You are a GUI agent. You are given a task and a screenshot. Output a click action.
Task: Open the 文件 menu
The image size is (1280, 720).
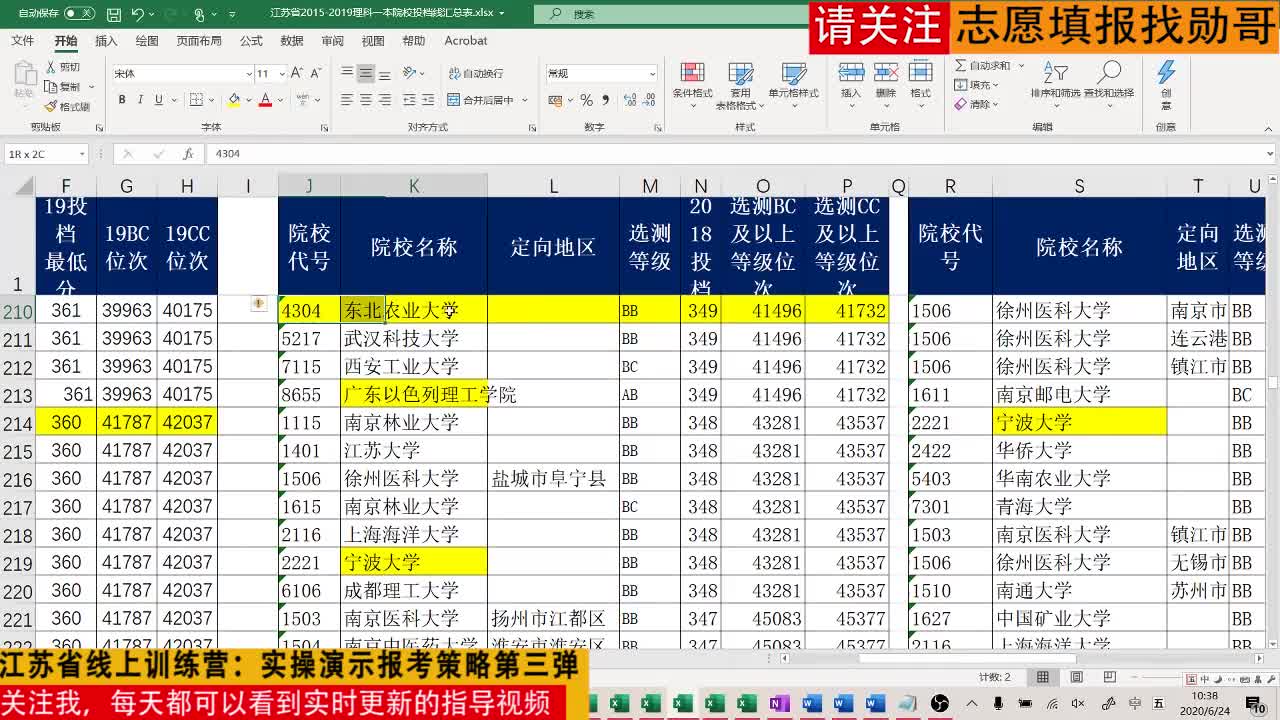tap(22, 41)
